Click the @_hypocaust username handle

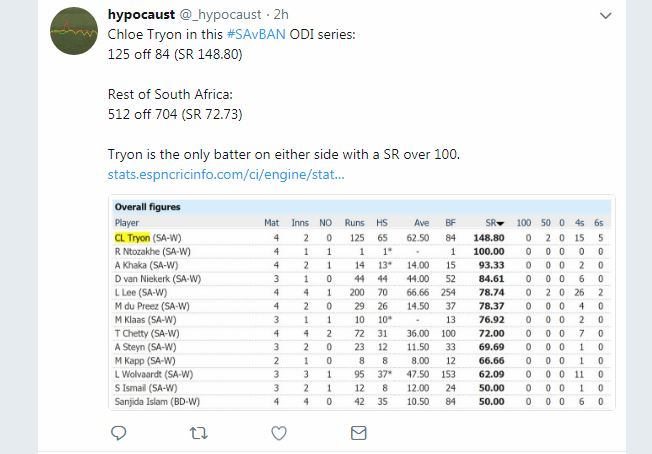[226, 16]
